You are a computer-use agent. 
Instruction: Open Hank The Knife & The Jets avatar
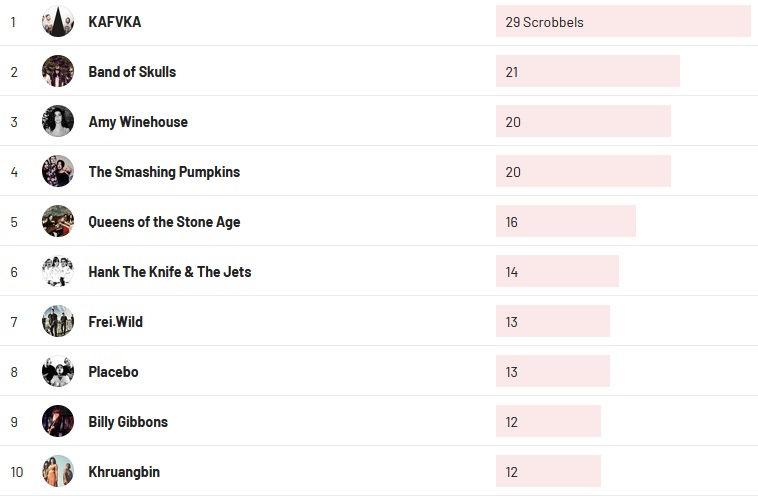pyautogui.click(x=58, y=271)
